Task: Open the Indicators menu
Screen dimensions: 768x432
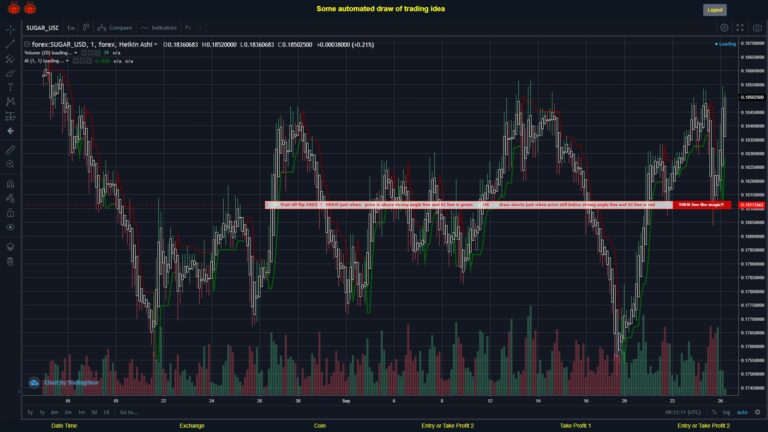Action: 159,28
